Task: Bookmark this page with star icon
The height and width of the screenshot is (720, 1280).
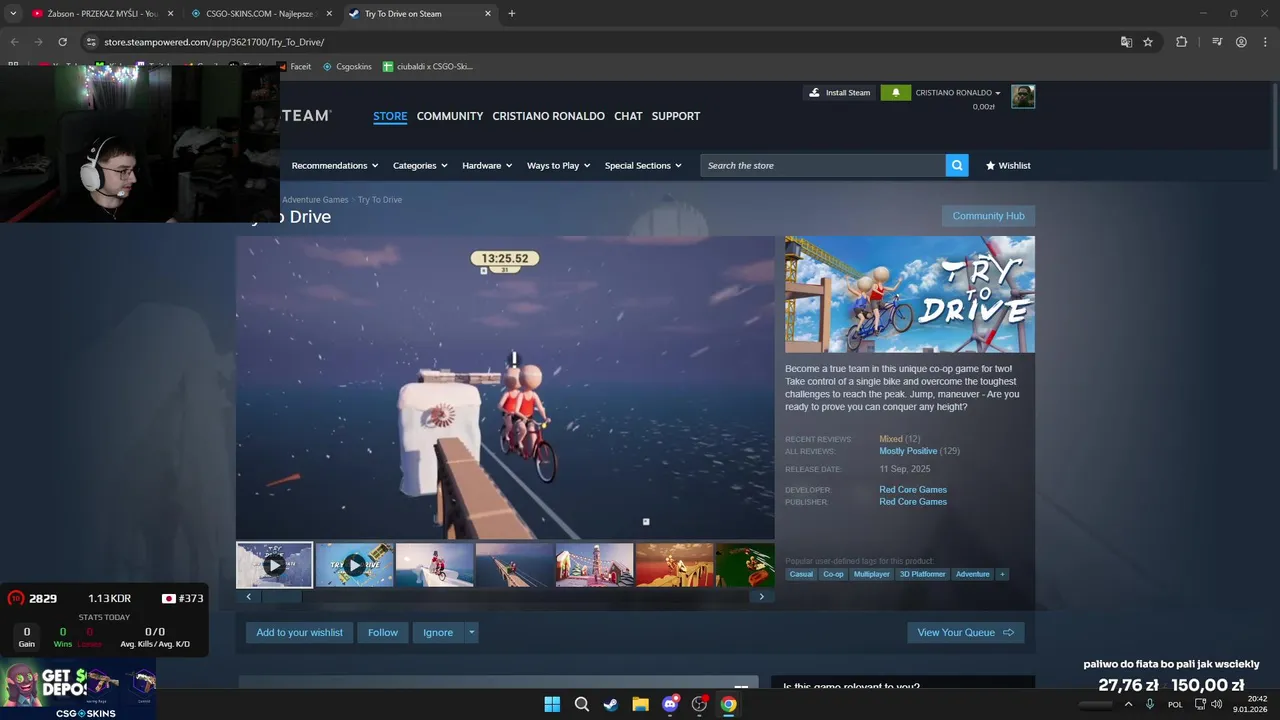Action: [1148, 42]
